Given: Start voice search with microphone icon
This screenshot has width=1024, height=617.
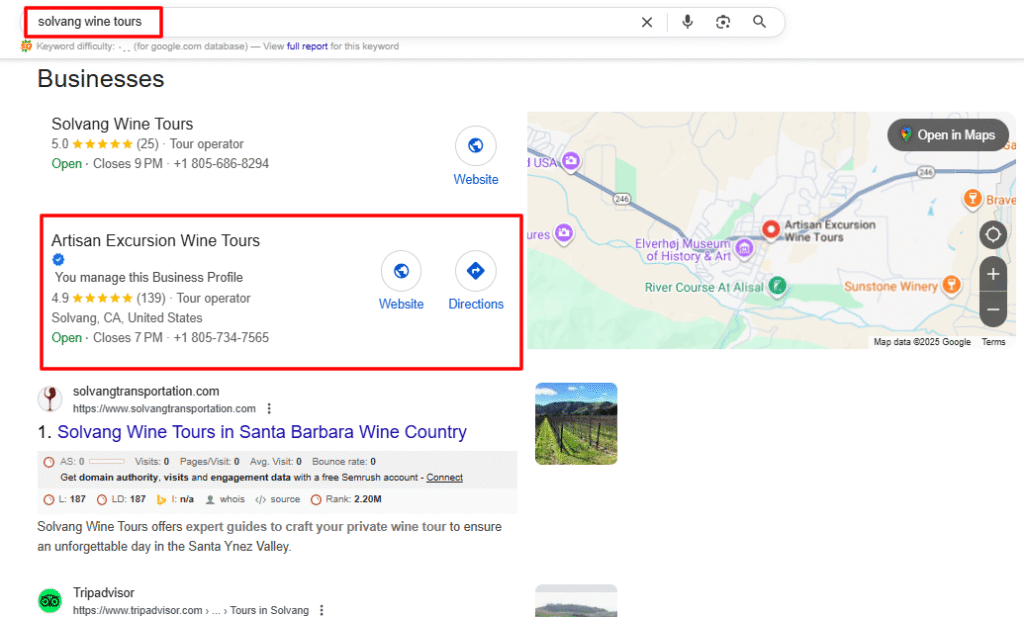Looking at the screenshot, I should (687, 22).
